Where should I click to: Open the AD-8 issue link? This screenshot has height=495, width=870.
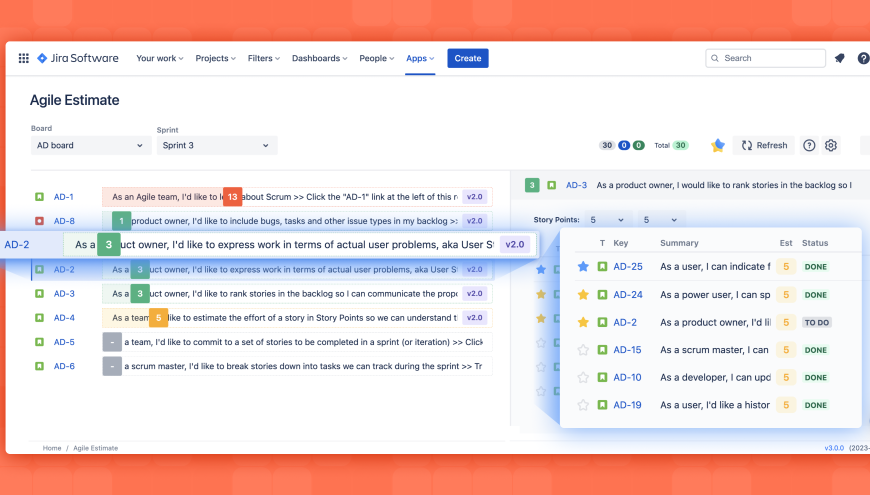click(x=64, y=221)
